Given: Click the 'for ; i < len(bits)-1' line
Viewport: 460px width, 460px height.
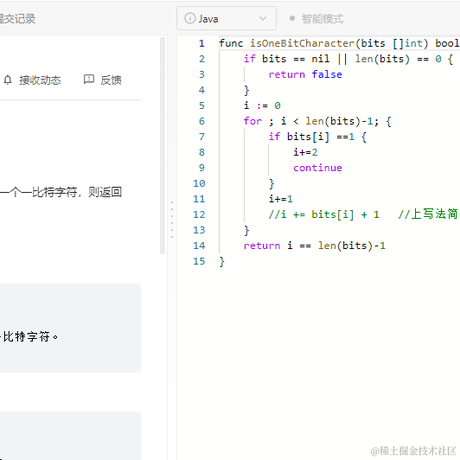Looking at the screenshot, I should [317, 121].
